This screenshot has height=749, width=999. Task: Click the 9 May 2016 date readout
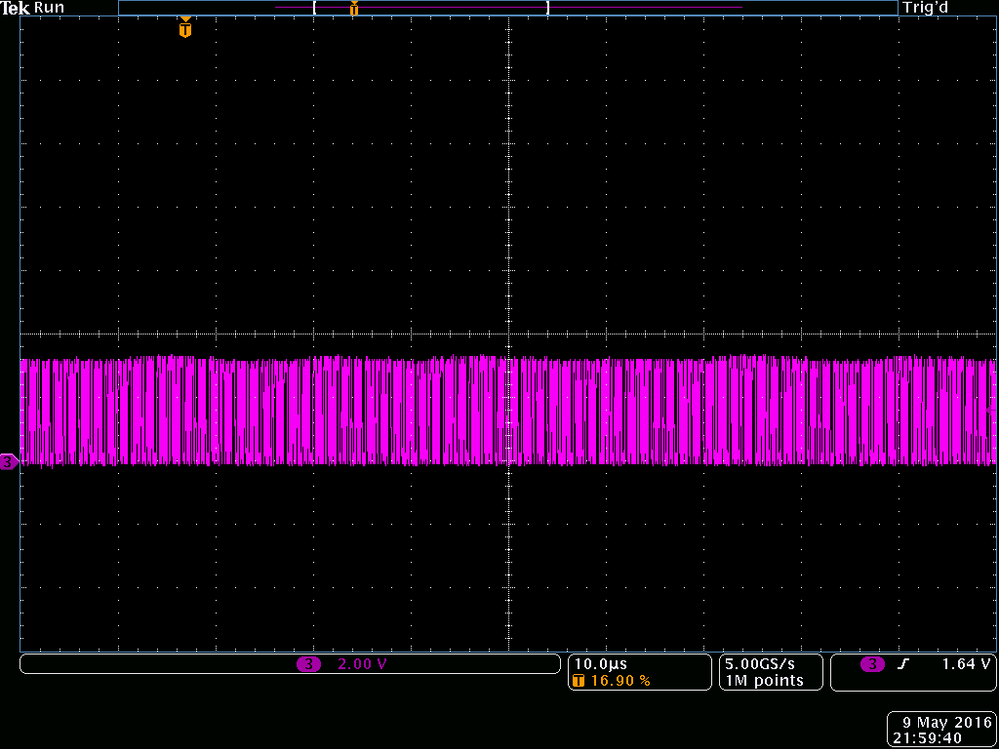coord(947,722)
